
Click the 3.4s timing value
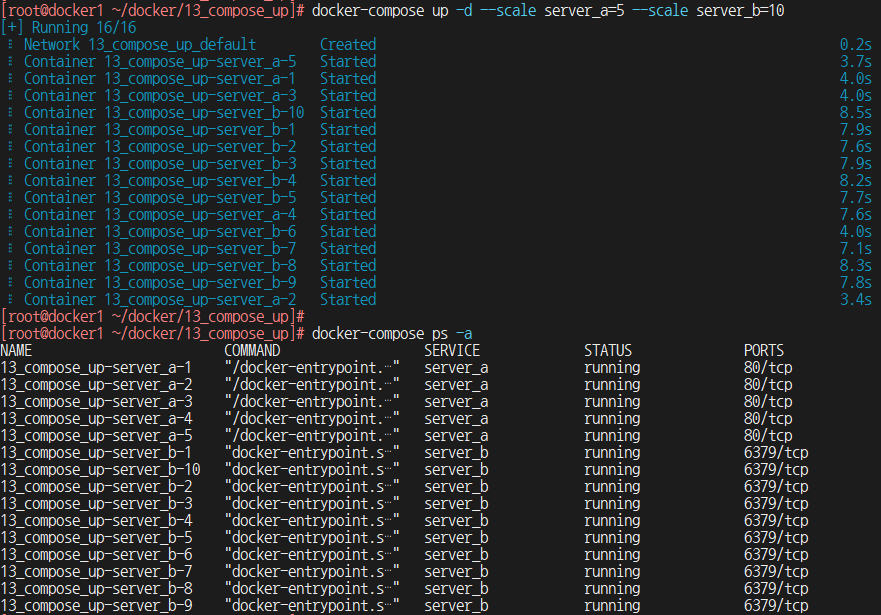click(x=856, y=299)
